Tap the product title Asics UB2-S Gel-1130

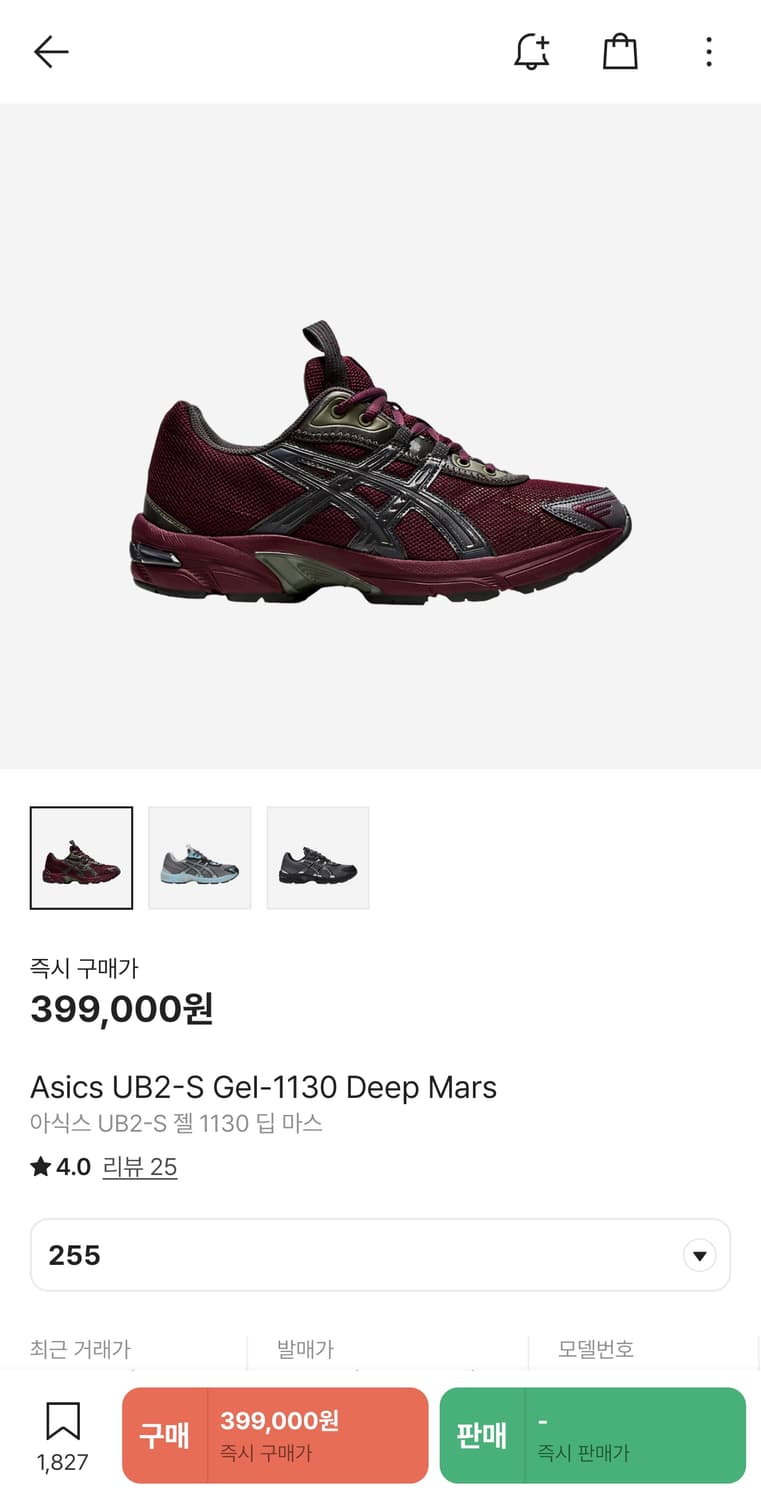click(263, 1087)
